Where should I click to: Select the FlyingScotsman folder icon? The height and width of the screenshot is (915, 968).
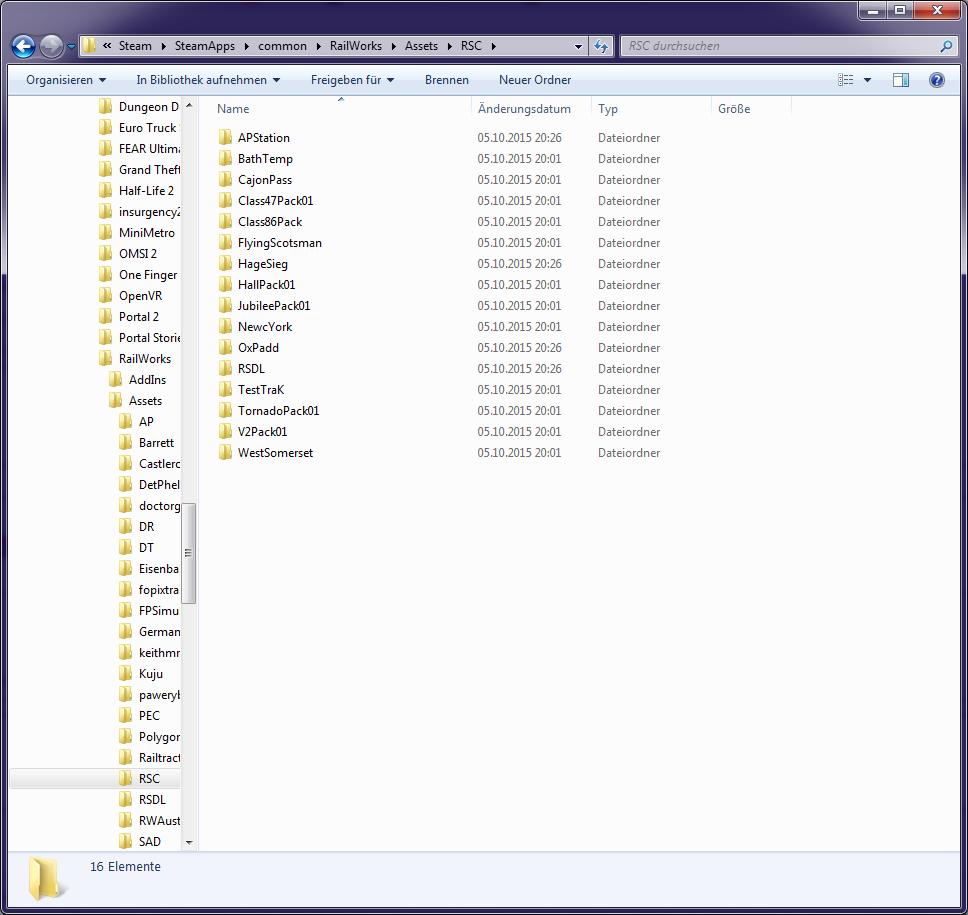pos(225,243)
